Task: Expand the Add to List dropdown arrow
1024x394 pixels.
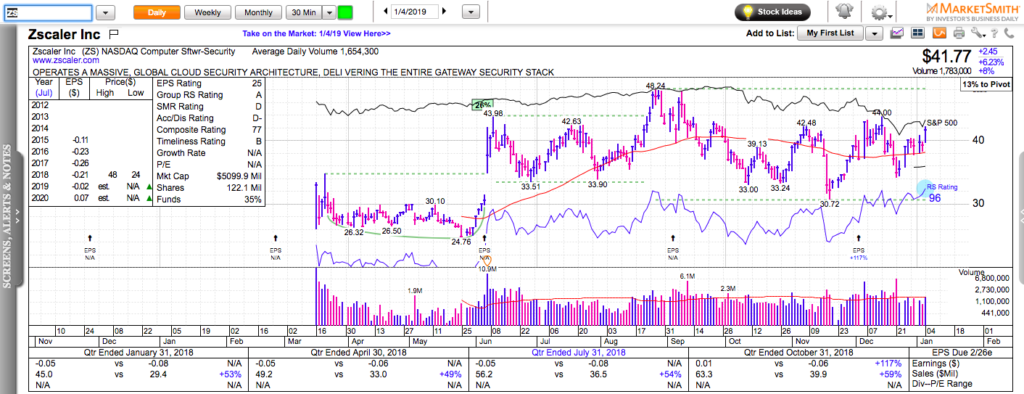Action: click(x=875, y=33)
